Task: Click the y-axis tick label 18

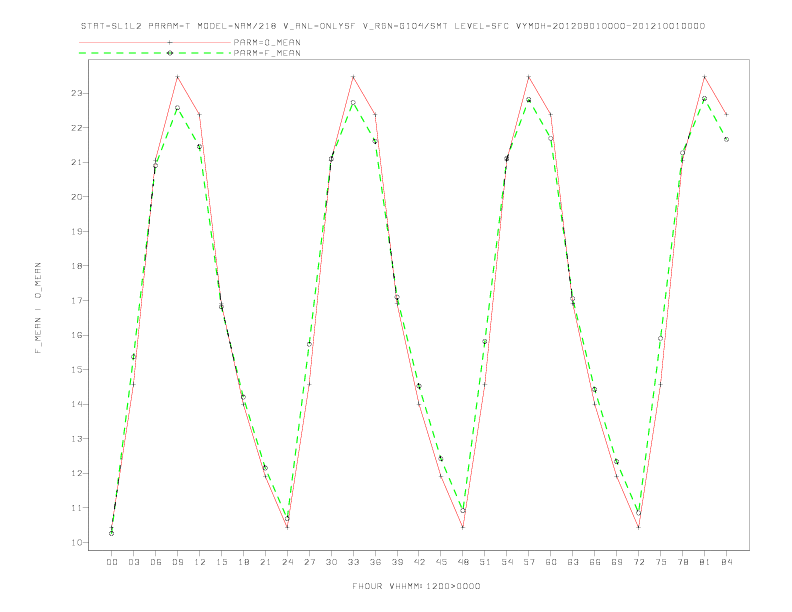Action: 76,266
